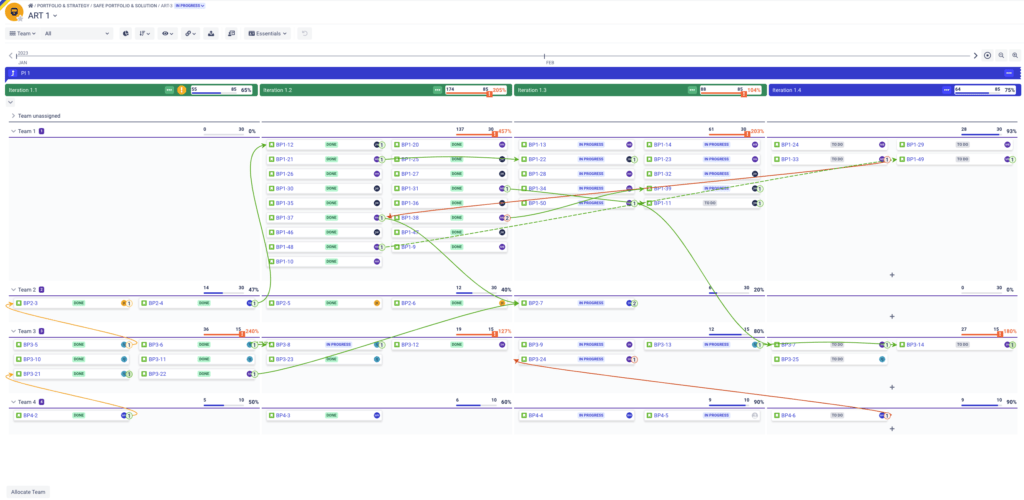Click the home icon in the breadcrumb
The image size is (1024, 500).
(31, 5)
